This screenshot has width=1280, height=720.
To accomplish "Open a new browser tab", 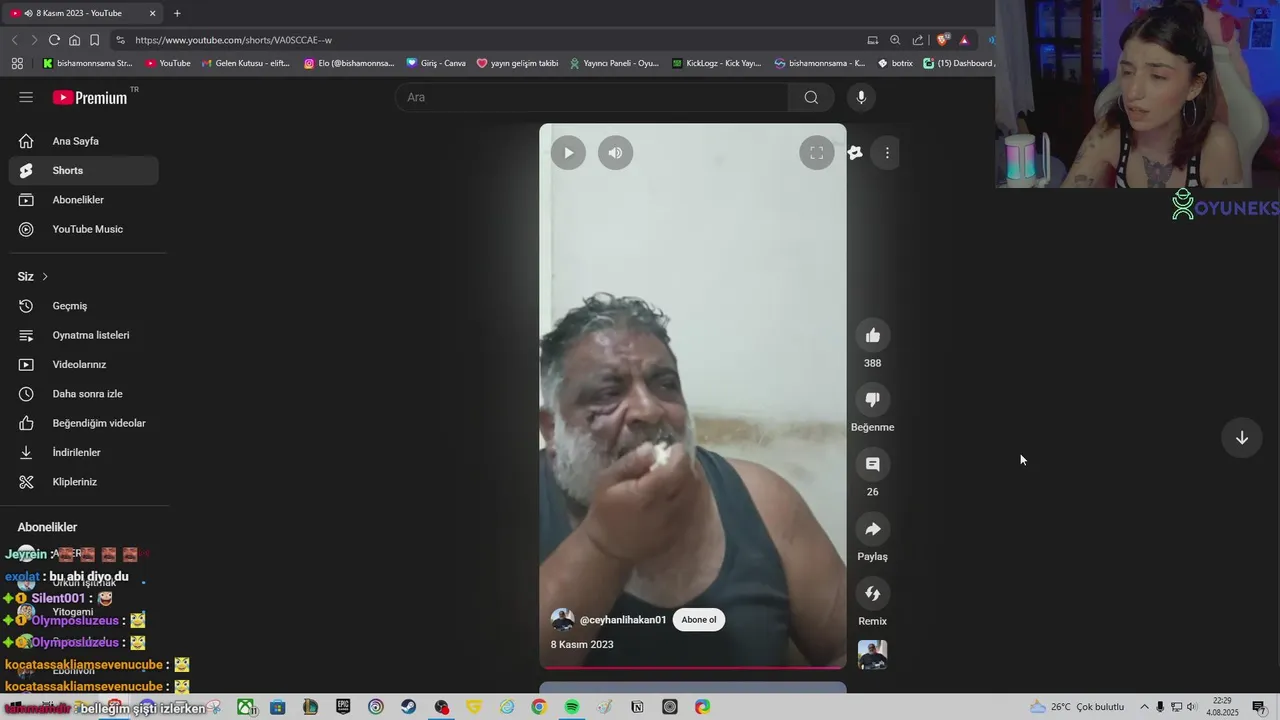I will pos(177,13).
